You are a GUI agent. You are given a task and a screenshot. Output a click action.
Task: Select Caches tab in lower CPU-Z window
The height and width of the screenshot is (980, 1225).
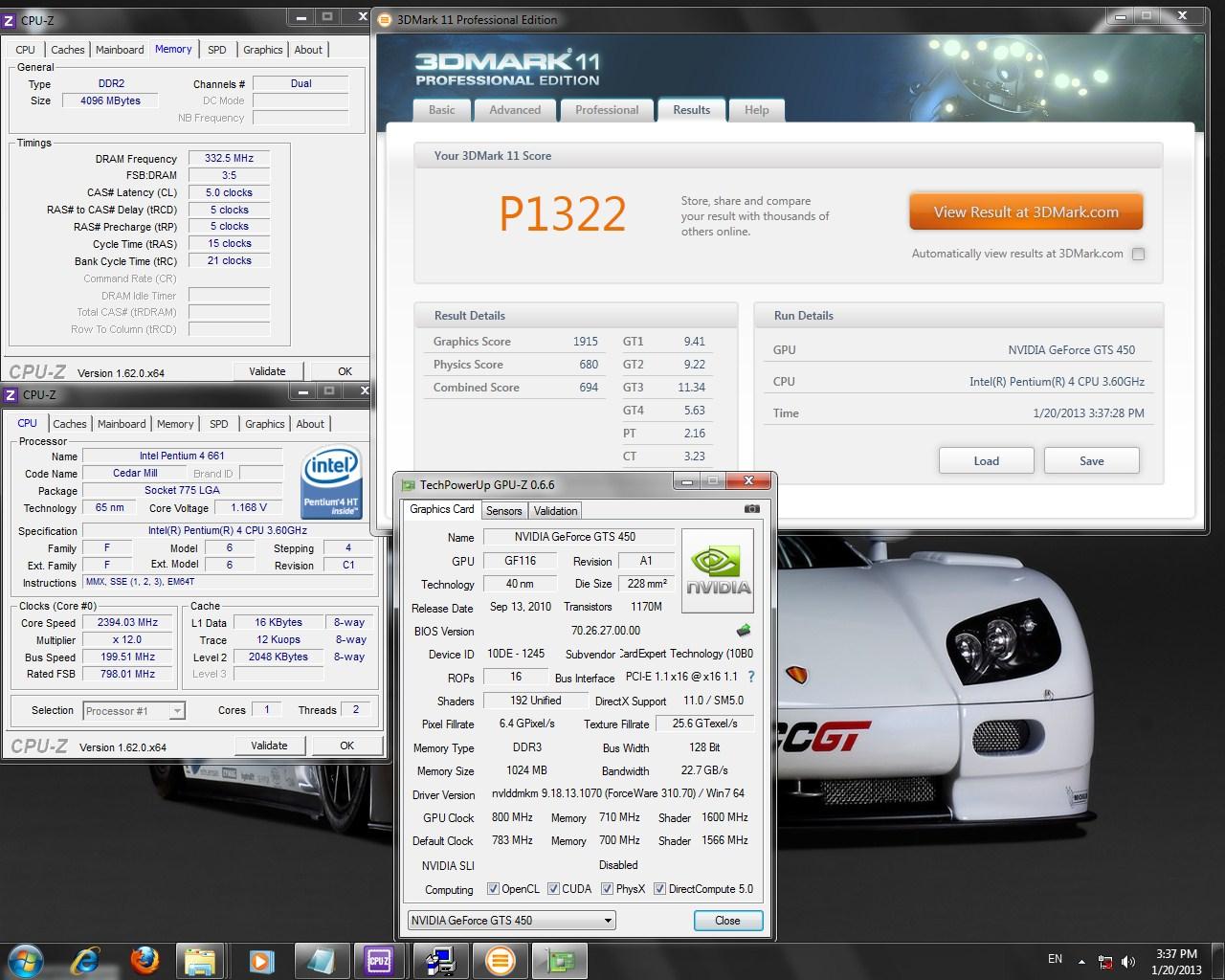pyautogui.click(x=69, y=424)
